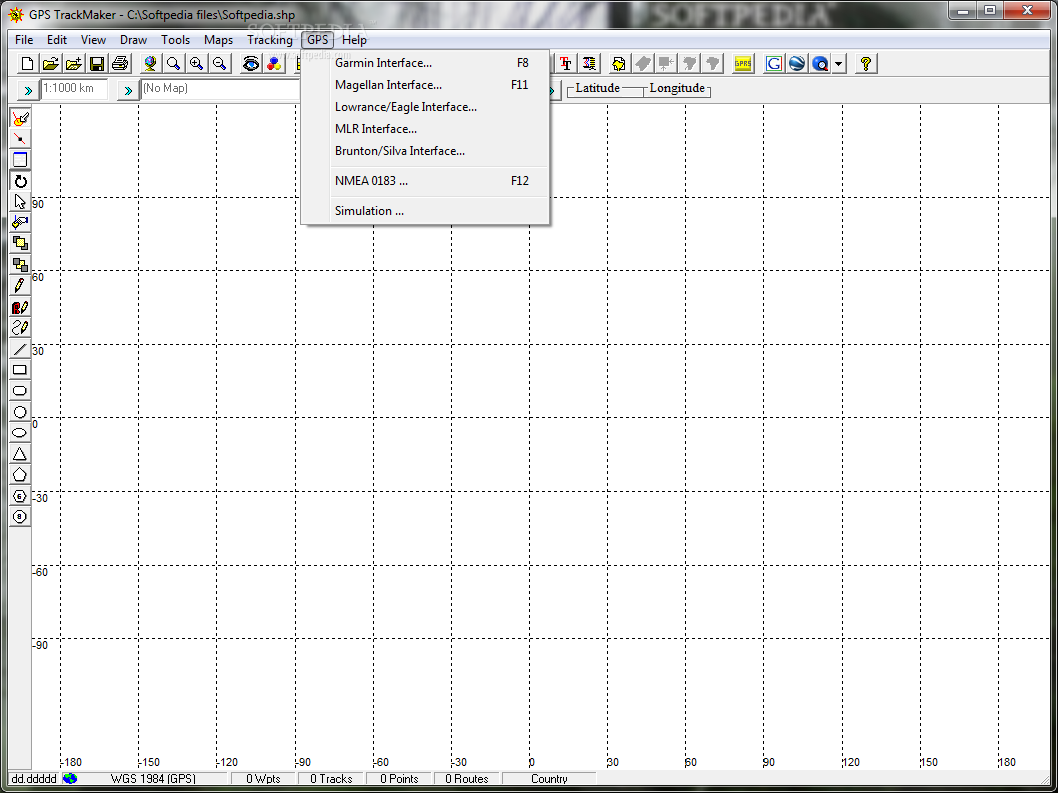Open file using the open folder icon
This screenshot has height=793, width=1058.
(x=50, y=63)
